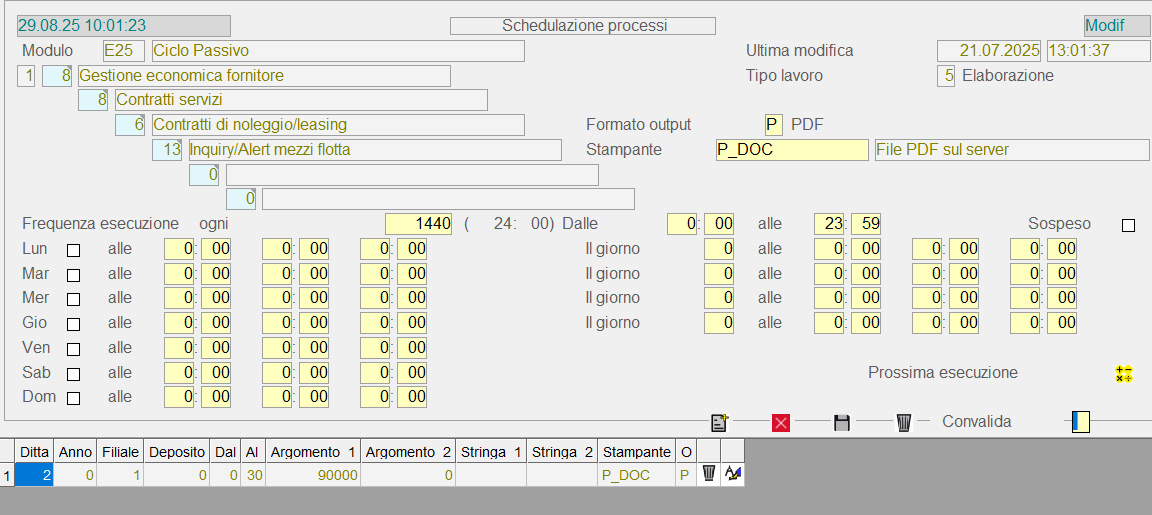
Task: Check the Ven day checkbox
Action: click(x=73, y=349)
